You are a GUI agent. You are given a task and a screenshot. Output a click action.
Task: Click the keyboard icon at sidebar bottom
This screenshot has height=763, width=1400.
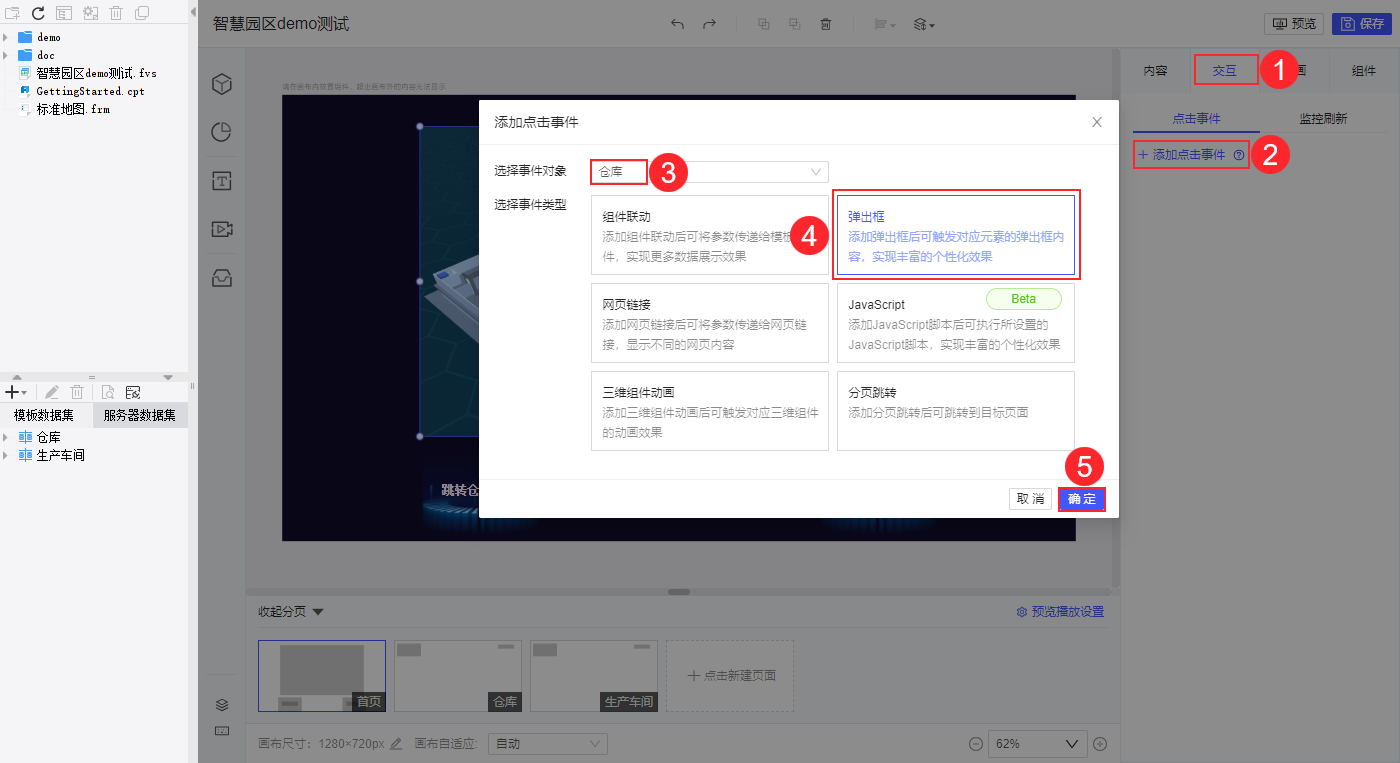click(x=222, y=731)
